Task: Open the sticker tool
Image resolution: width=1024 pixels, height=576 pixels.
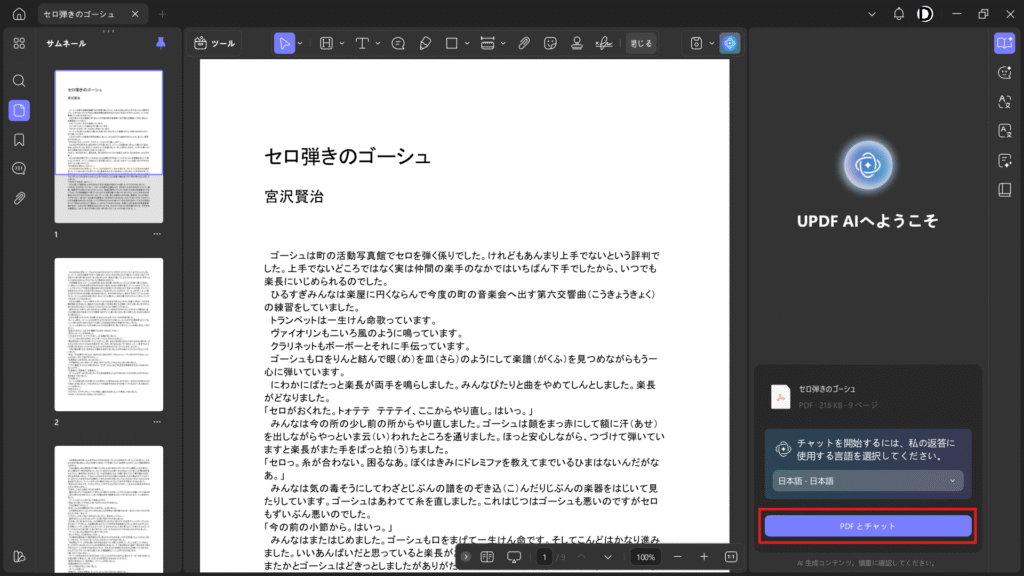Action: pos(550,43)
